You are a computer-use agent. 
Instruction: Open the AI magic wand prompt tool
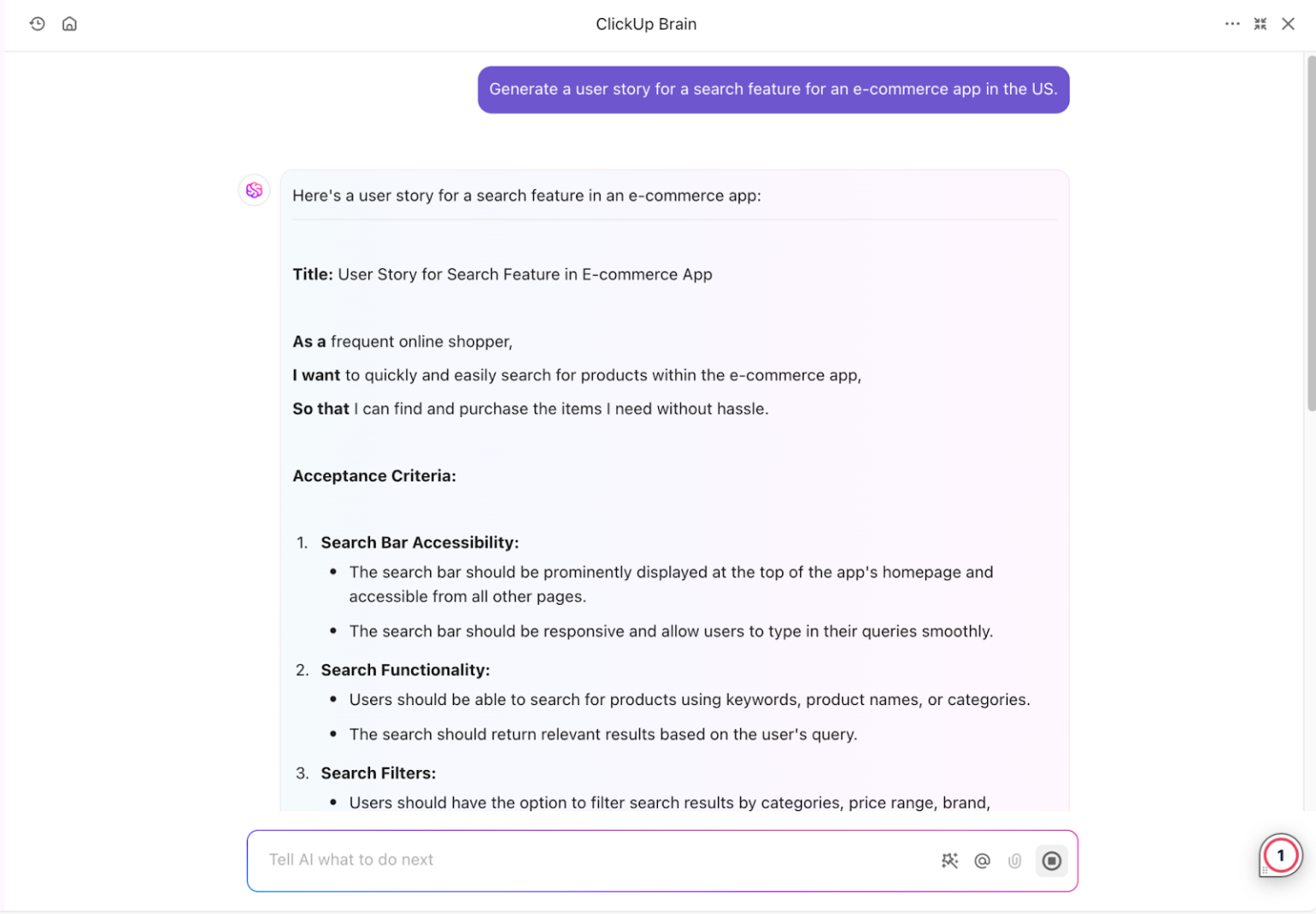[x=949, y=861]
